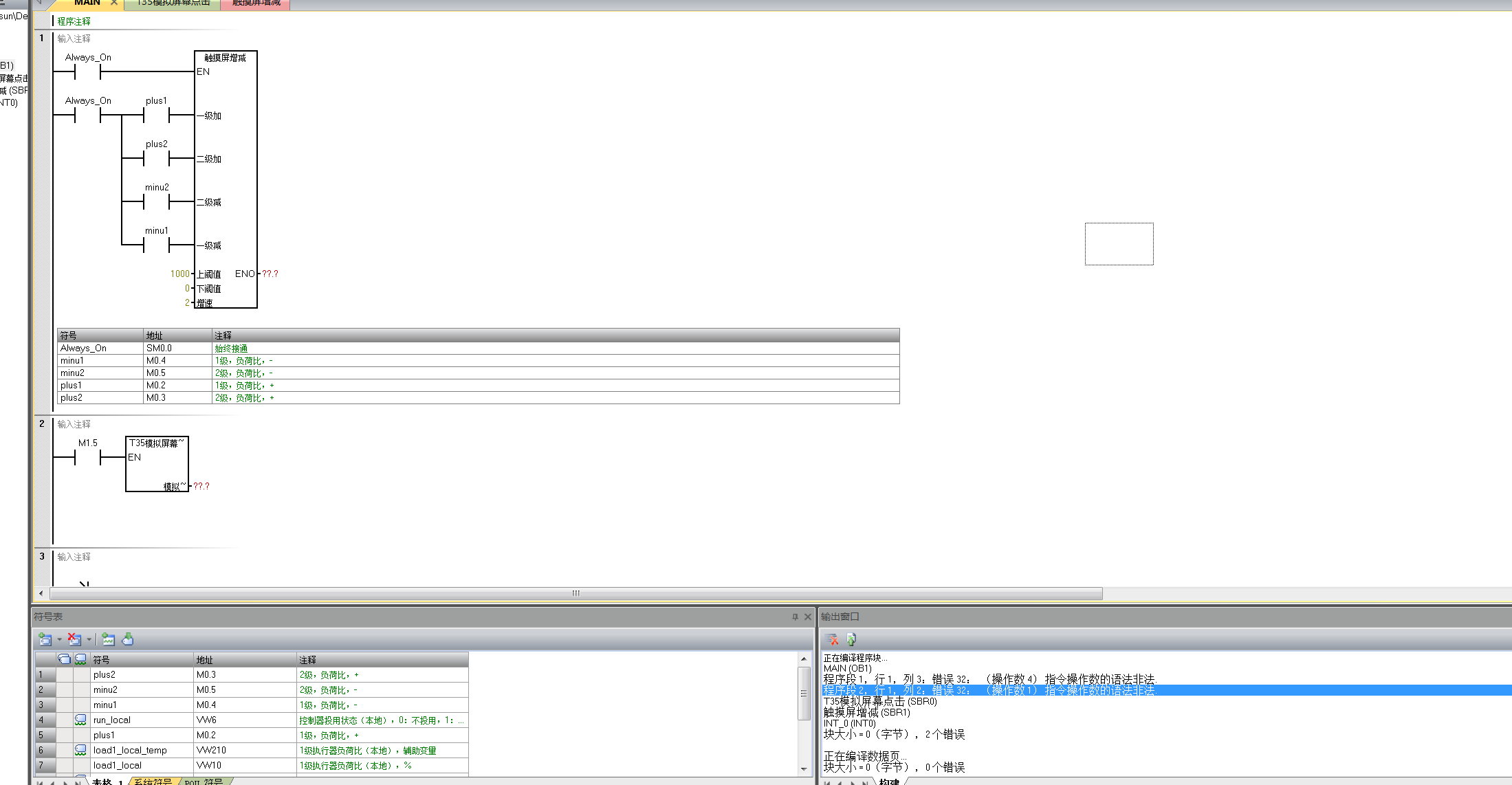Screen dimensions: 1512x785
Task: Open the T35模拟屏幕点击 editor tab
Action: pos(173,3)
